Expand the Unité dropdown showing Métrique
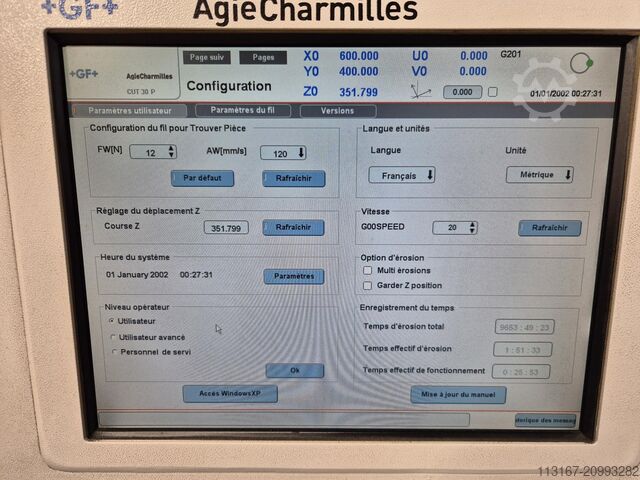 (539, 175)
